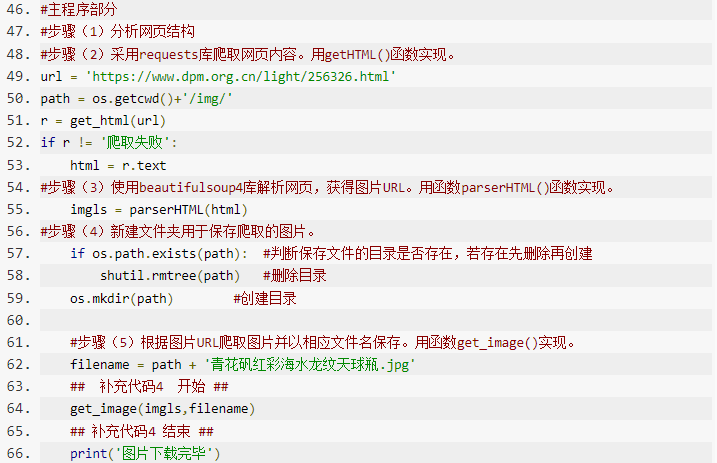This screenshot has width=717, height=463.
Task: Click the '#创建目录' comment
Action: click(264, 298)
